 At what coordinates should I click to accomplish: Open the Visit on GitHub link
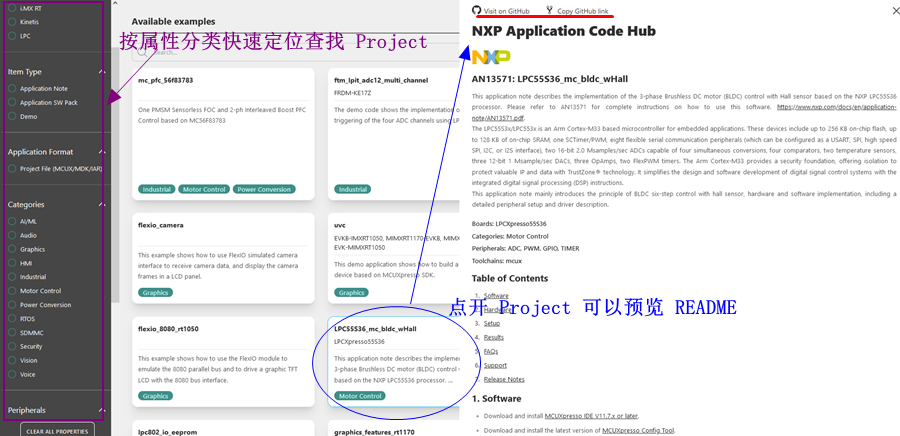[506, 11]
